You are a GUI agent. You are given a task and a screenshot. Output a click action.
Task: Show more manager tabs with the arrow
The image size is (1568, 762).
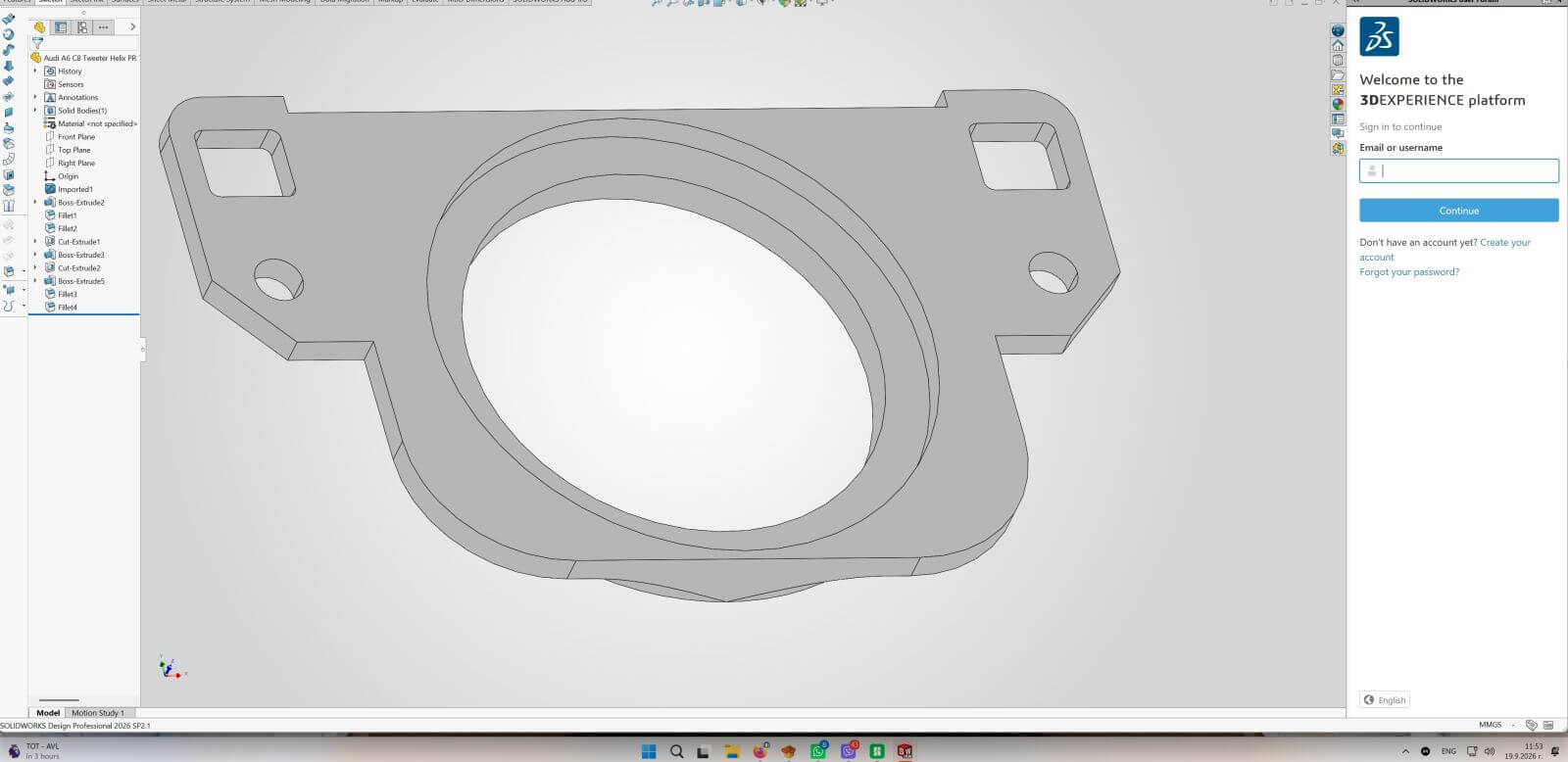click(x=133, y=27)
